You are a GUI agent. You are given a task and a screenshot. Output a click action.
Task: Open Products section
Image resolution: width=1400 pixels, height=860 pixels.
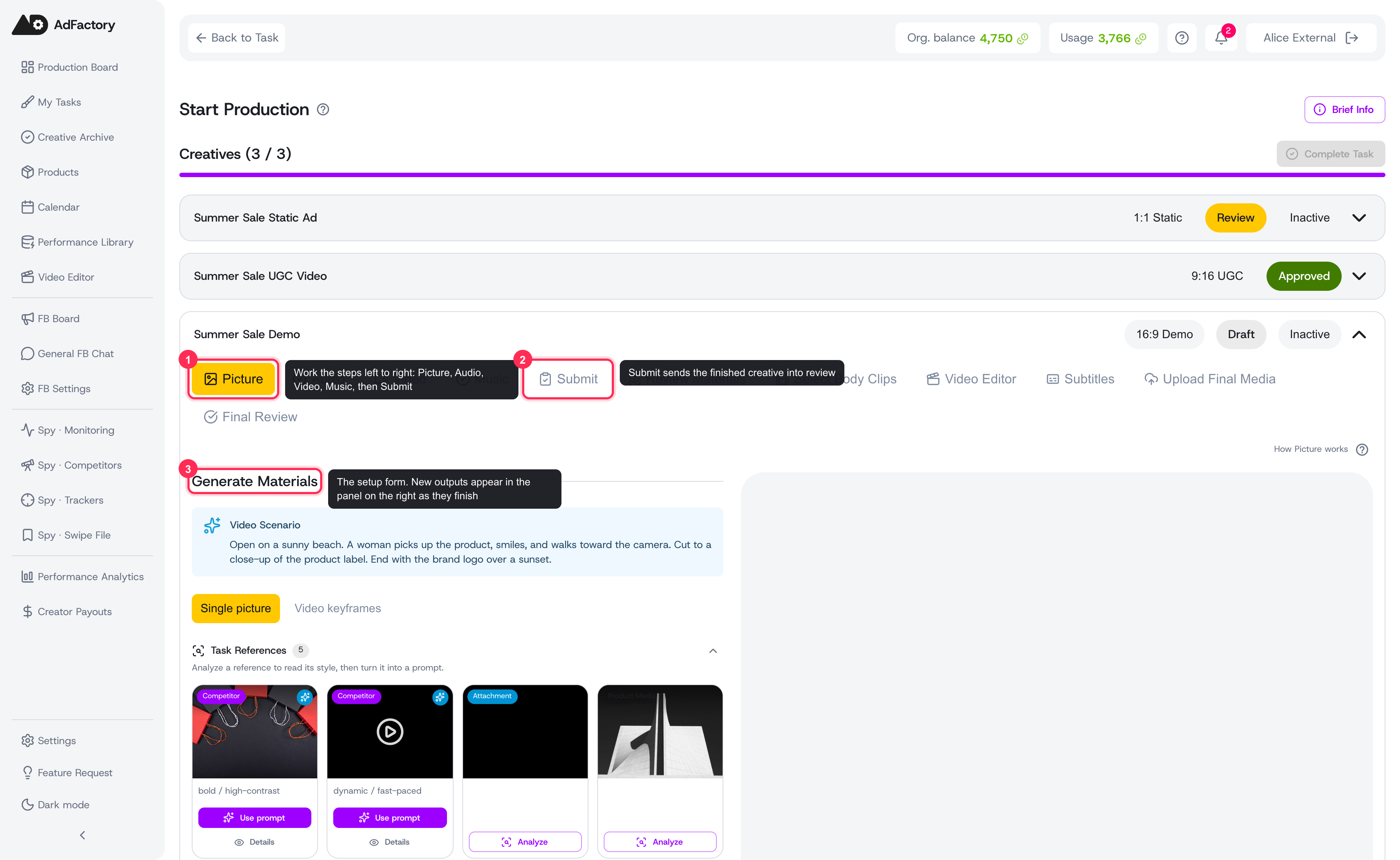point(50,172)
